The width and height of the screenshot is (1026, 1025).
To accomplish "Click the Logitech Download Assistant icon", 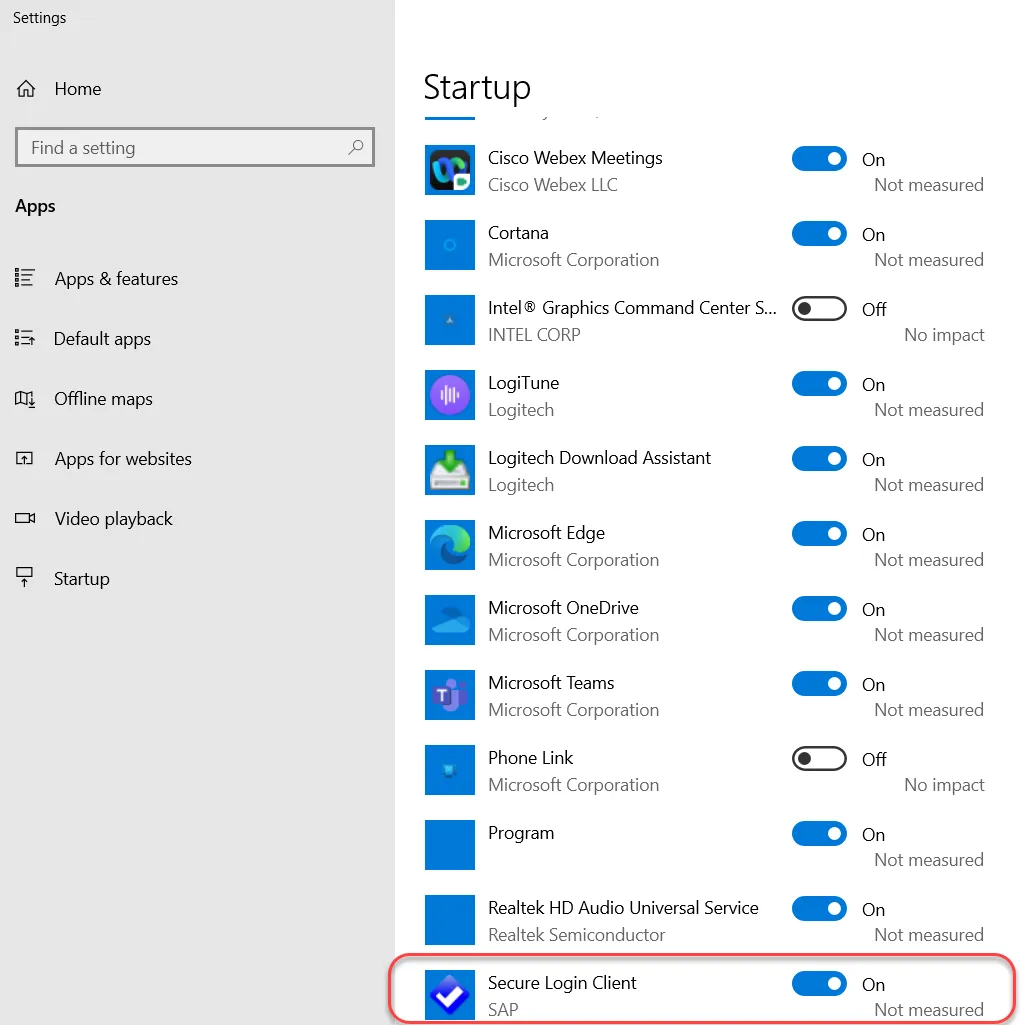I will point(450,470).
